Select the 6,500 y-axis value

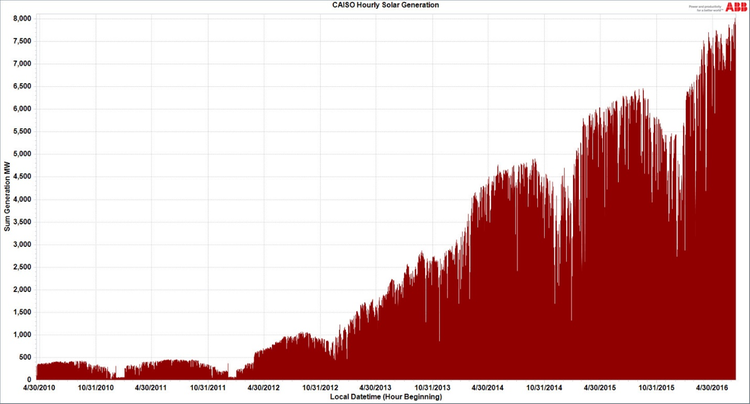pyautogui.click(x=22, y=86)
